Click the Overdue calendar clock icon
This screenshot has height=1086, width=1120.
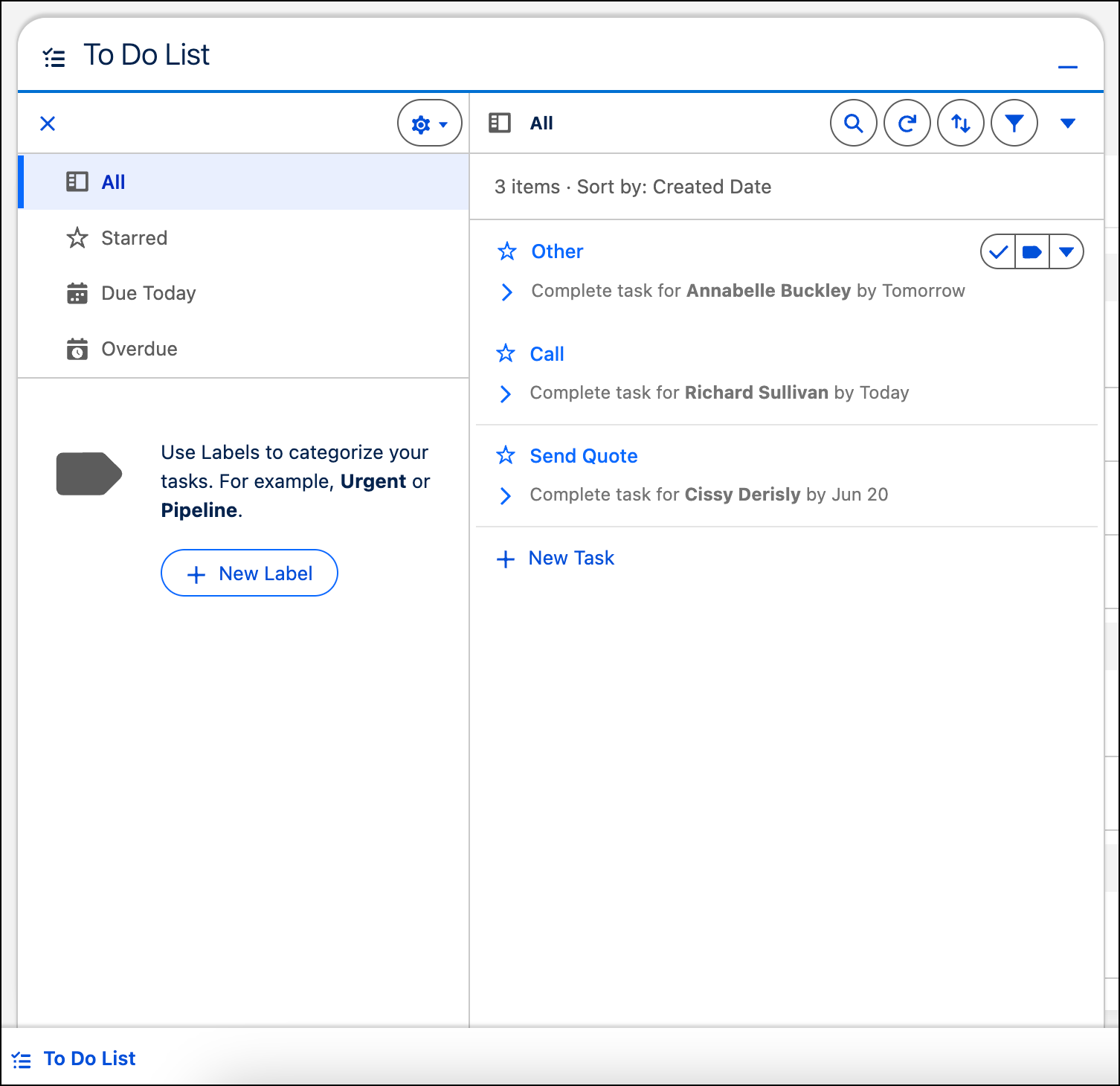point(77,349)
